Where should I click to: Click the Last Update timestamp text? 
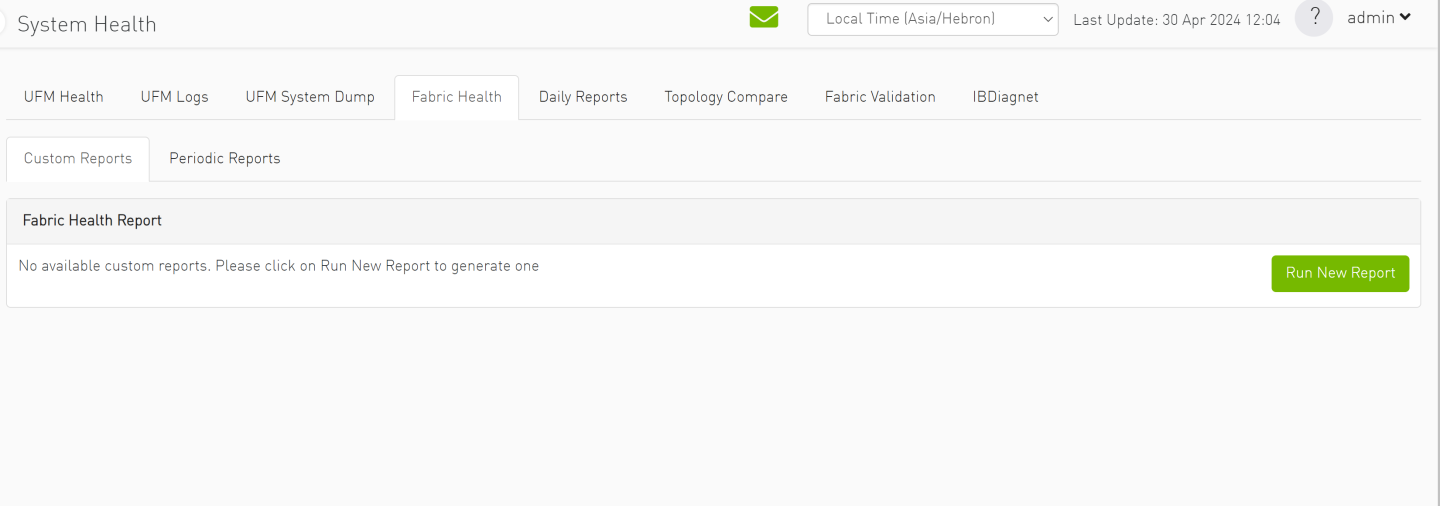pyautogui.click(x=1176, y=20)
